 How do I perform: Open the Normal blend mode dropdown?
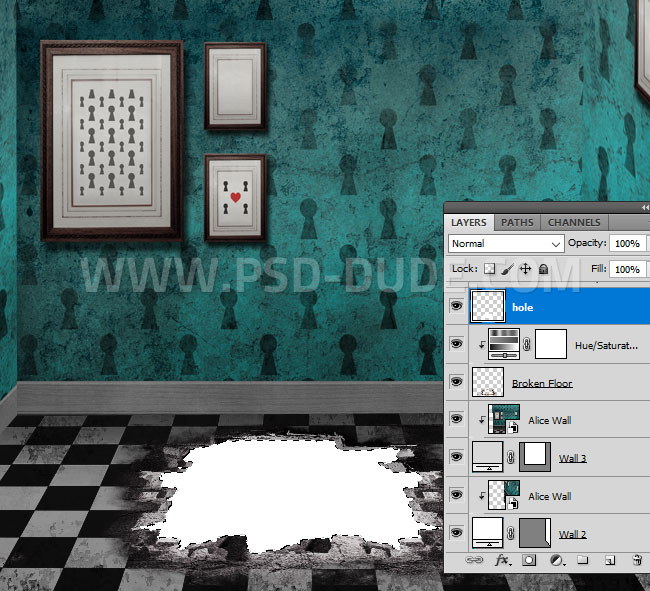click(x=506, y=243)
